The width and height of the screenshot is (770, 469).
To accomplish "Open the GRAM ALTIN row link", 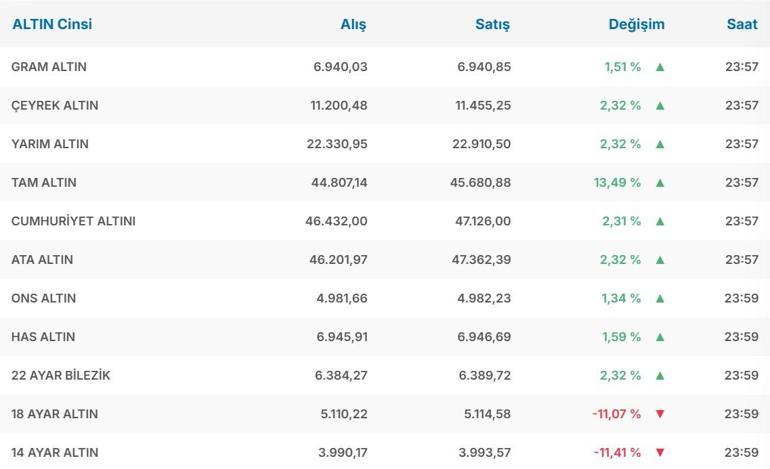I will point(49,67).
